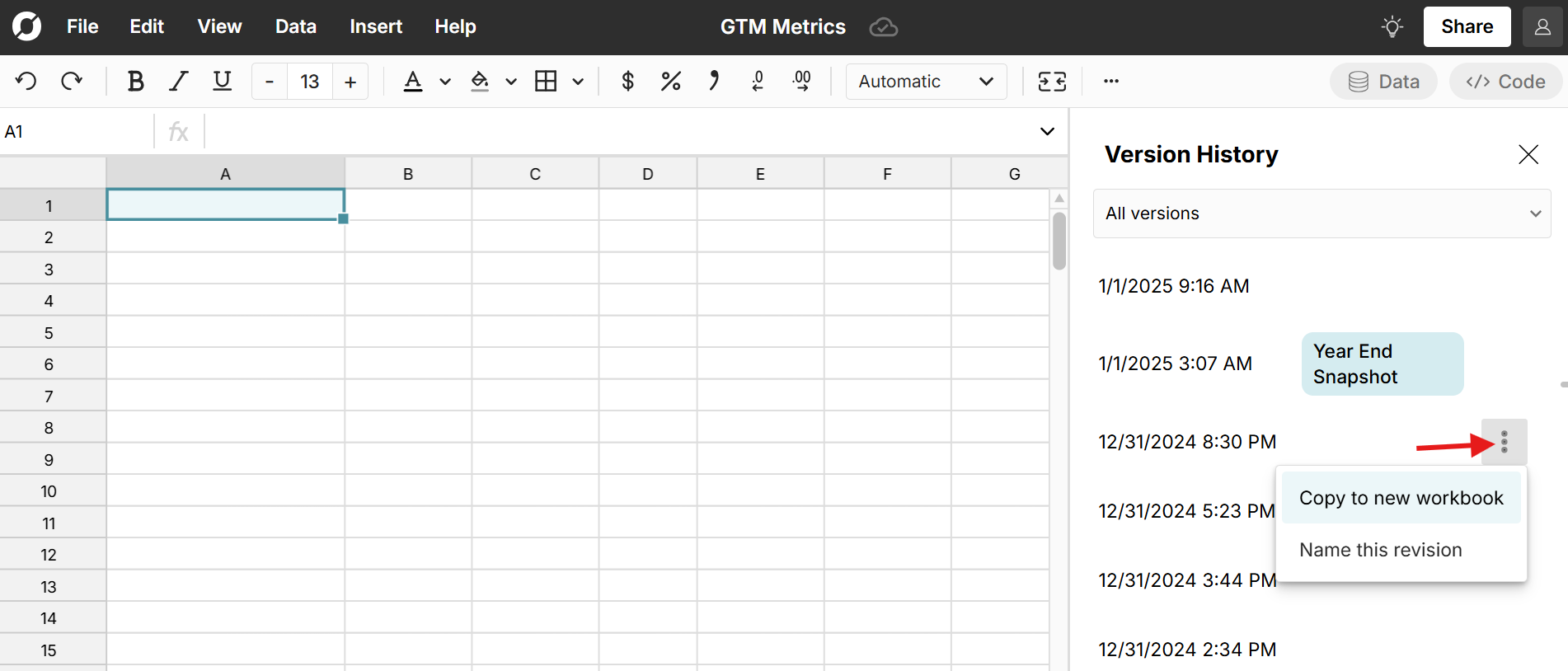Open the All versions dropdown
This screenshot has width=1568, height=671.
point(1321,213)
